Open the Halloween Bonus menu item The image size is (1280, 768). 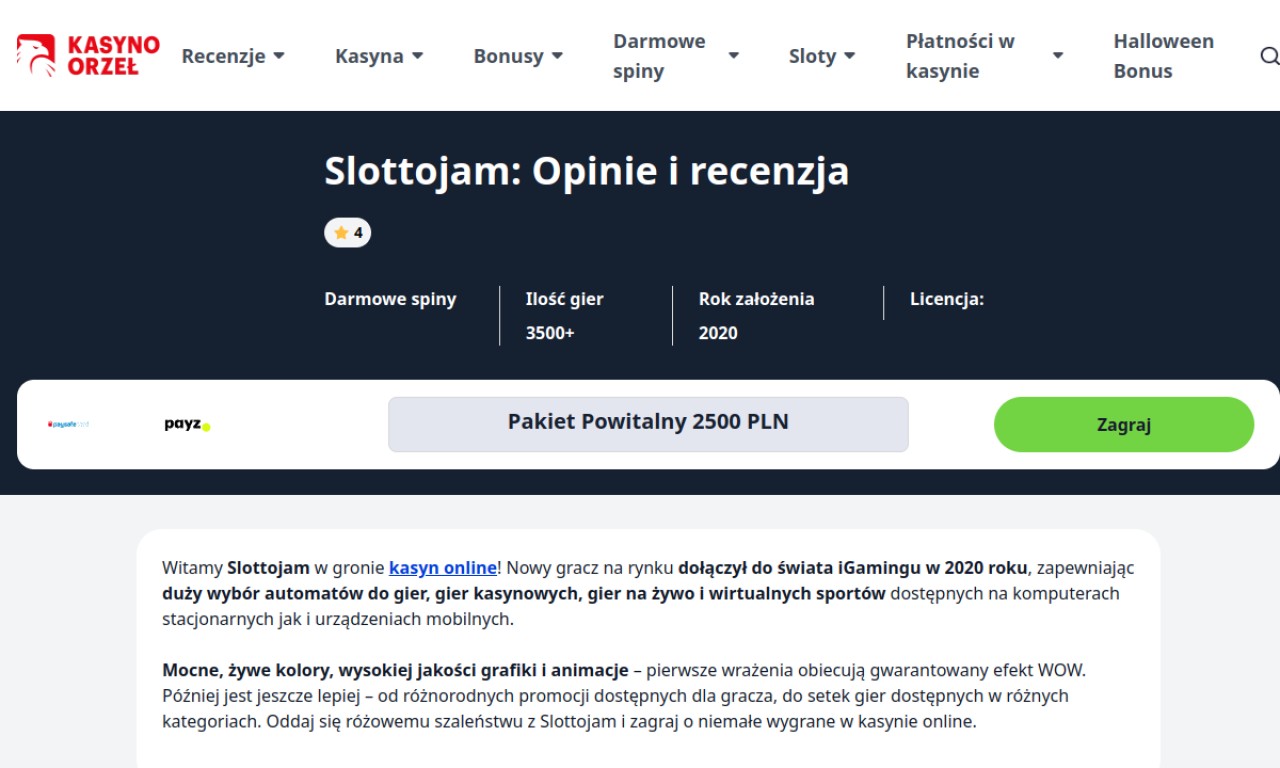pos(1163,56)
